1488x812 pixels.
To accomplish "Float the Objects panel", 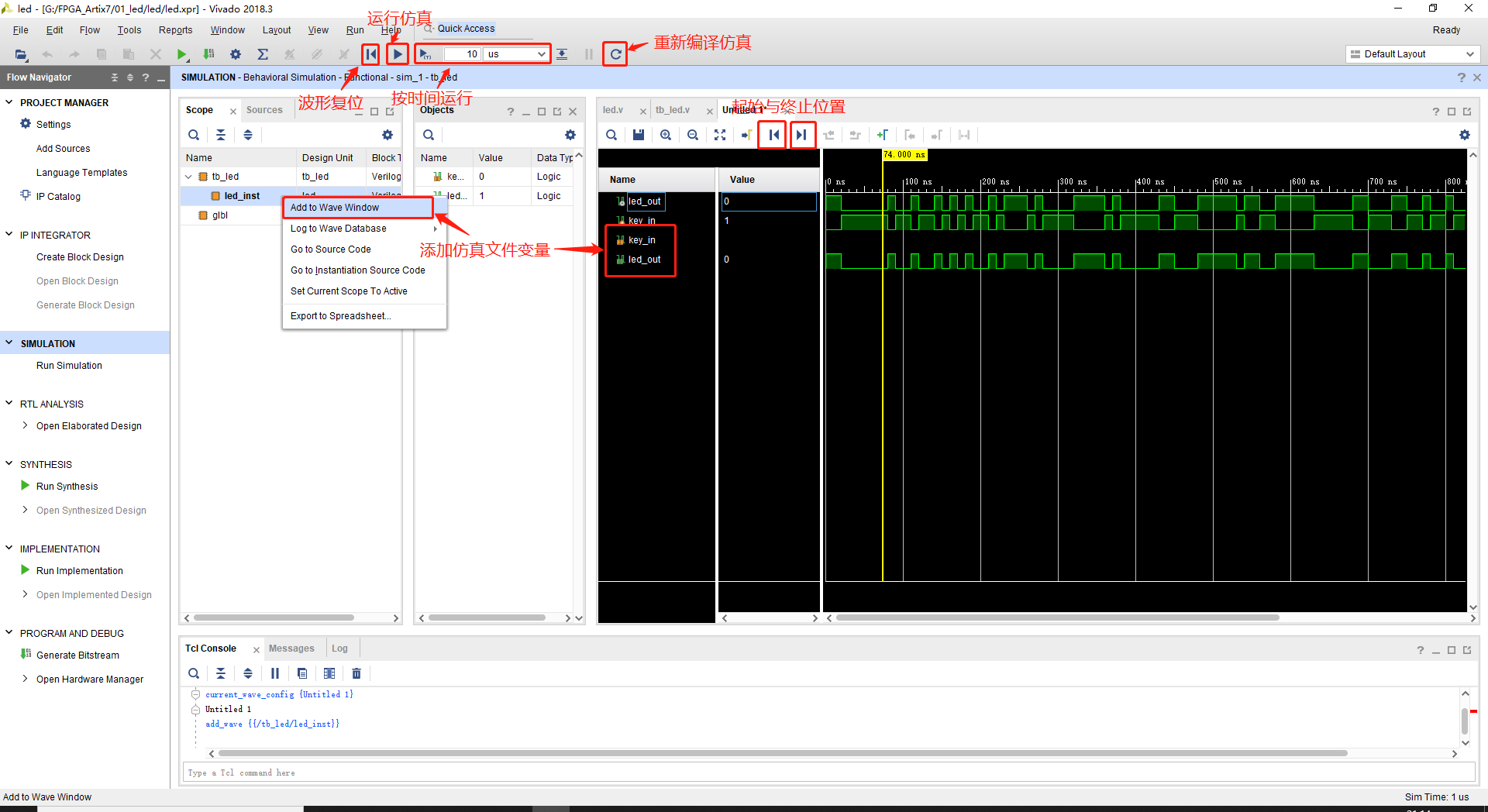I will coord(557,111).
